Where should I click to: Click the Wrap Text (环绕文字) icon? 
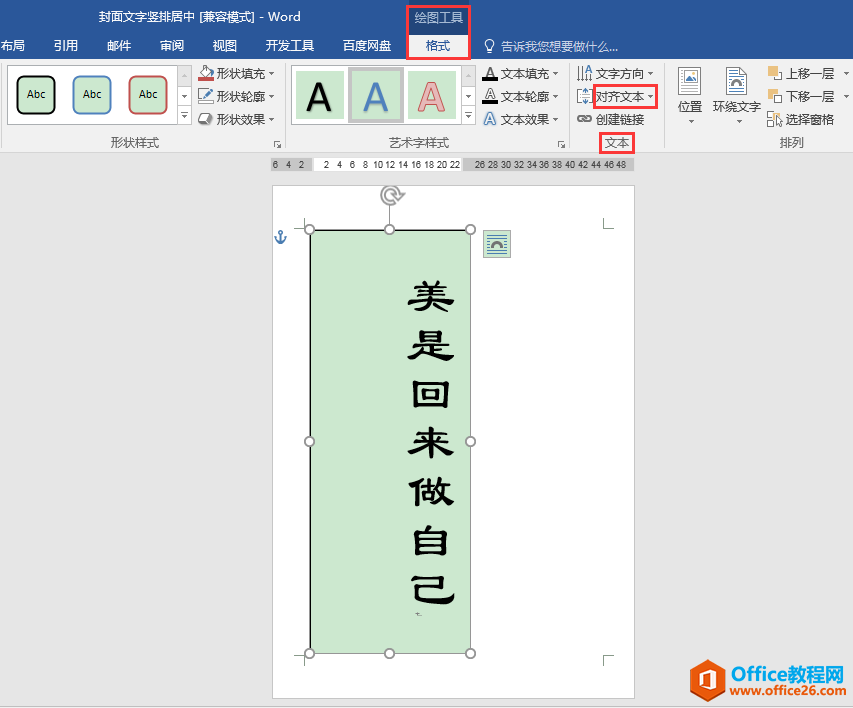[x=736, y=82]
